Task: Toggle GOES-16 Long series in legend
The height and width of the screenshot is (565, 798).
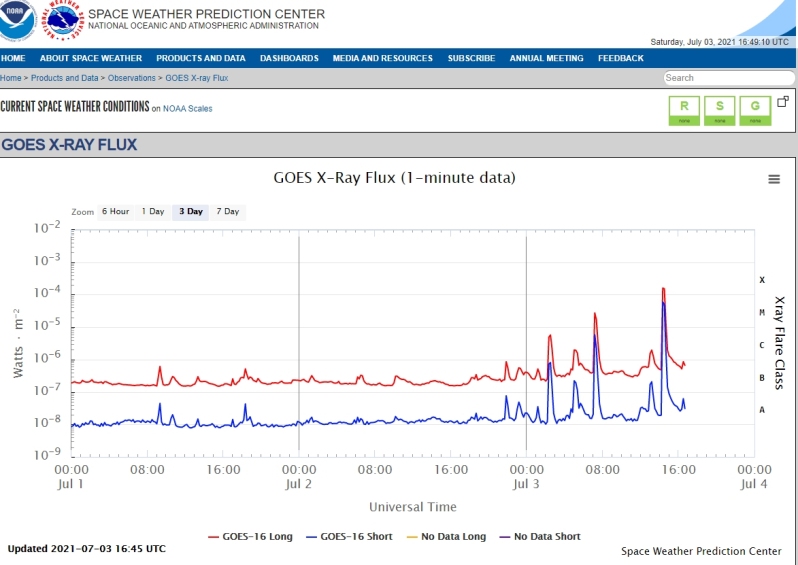Action: click(250, 537)
